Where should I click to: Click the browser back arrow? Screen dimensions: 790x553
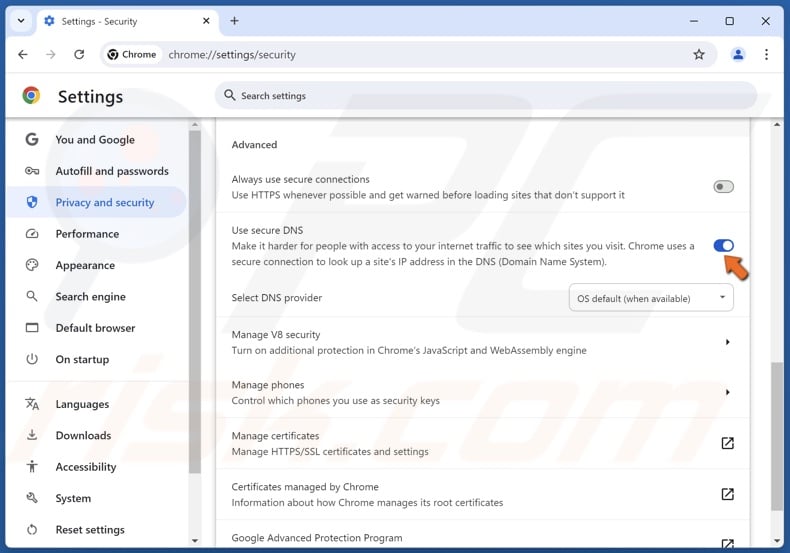point(23,54)
